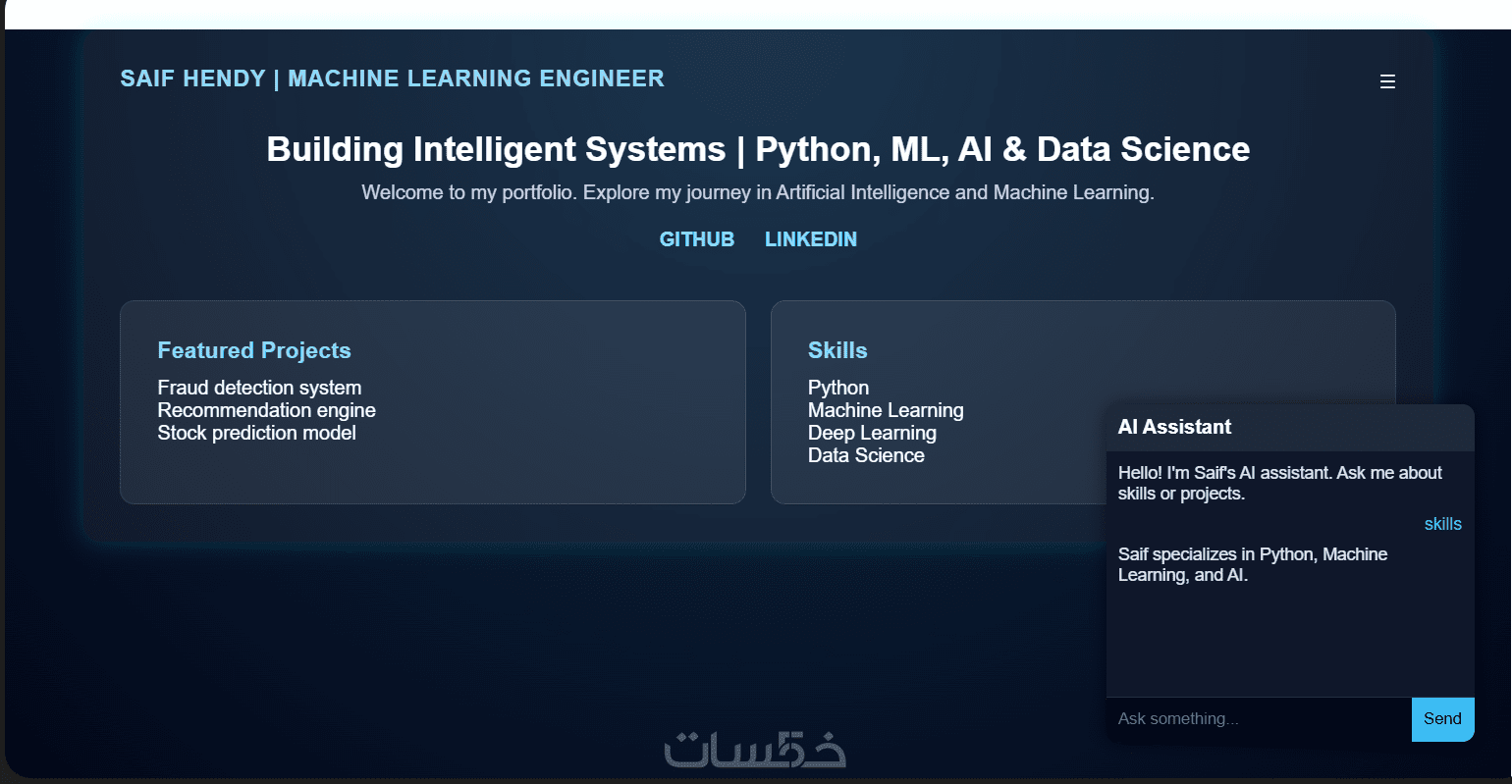The image size is (1512, 784).
Task: Click the user's 'skills' chat message
Action: tap(1442, 524)
